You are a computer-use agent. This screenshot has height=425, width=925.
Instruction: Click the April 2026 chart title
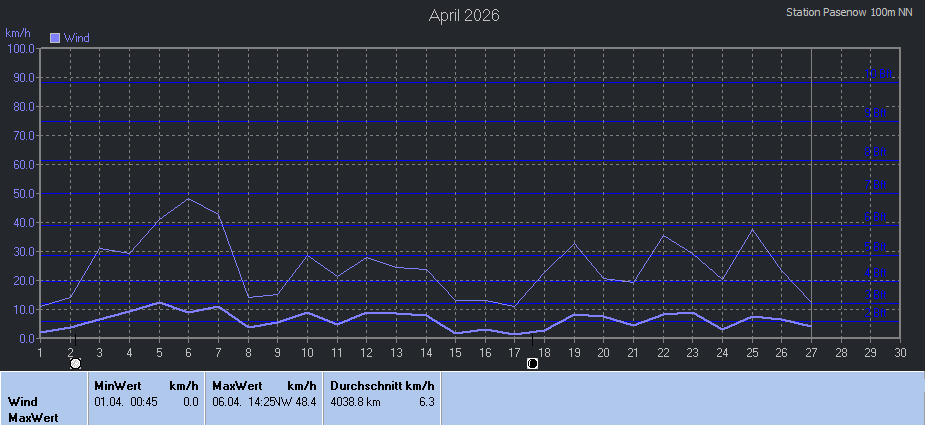(464, 15)
